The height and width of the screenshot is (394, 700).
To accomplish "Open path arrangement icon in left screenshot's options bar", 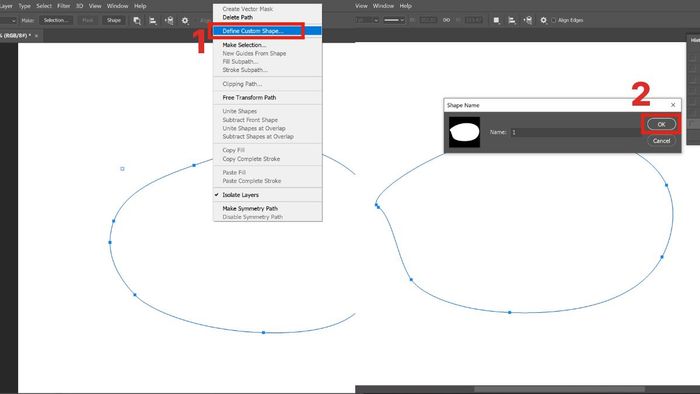I will click(169, 21).
